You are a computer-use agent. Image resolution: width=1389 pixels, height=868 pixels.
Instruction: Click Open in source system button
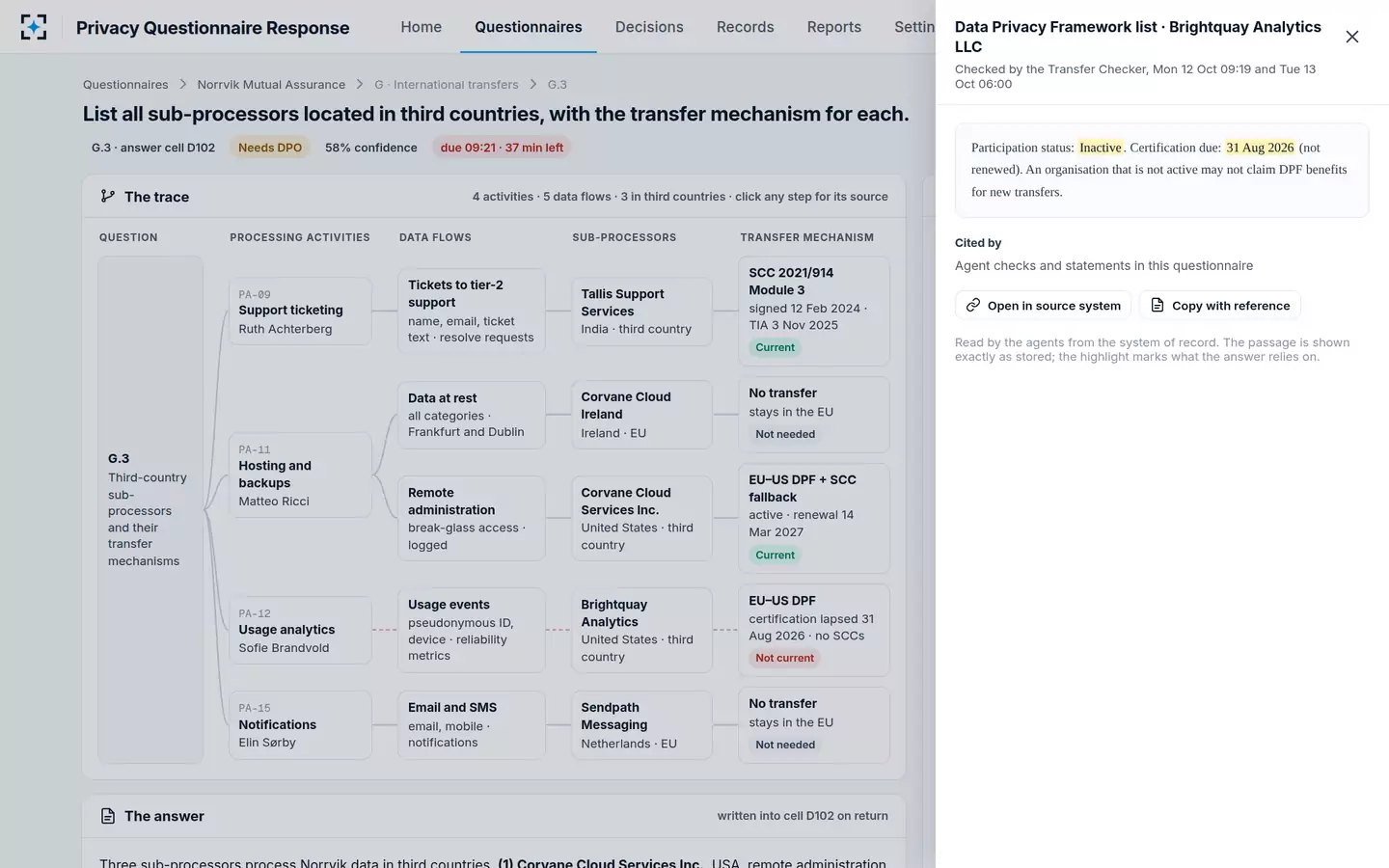(x=1043, y=305)
